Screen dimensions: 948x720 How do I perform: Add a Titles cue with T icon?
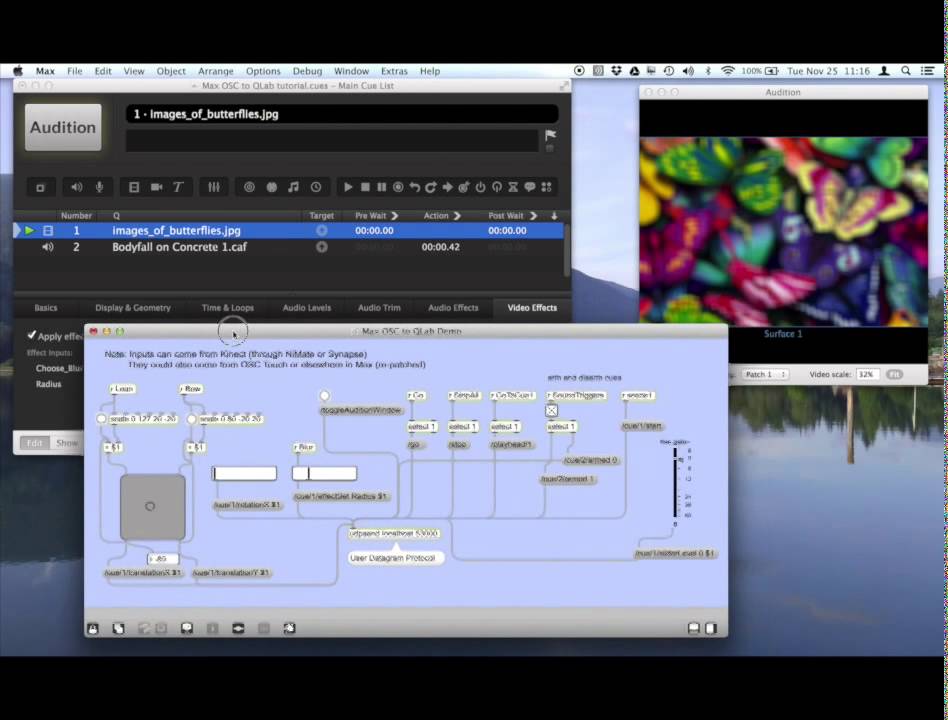pos(178,187)
